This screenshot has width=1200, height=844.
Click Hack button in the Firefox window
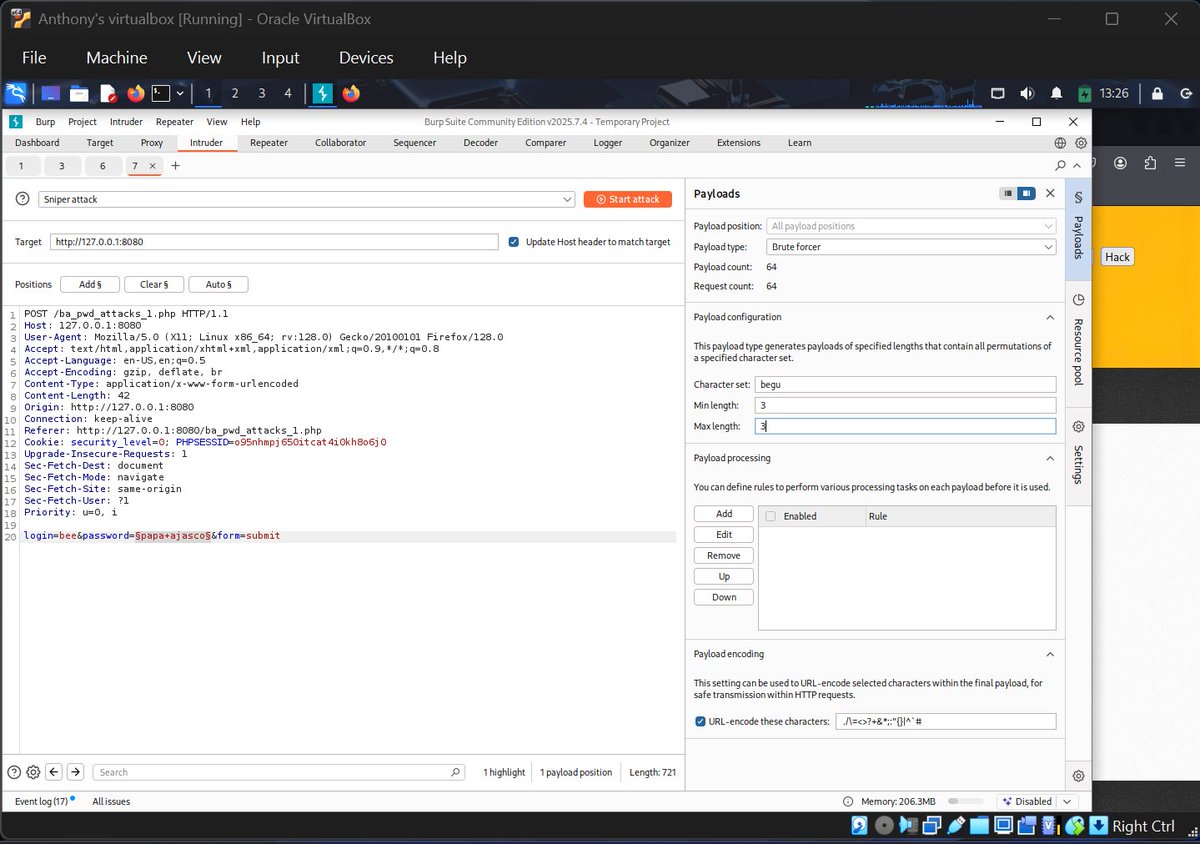[x=1117, y=257]
